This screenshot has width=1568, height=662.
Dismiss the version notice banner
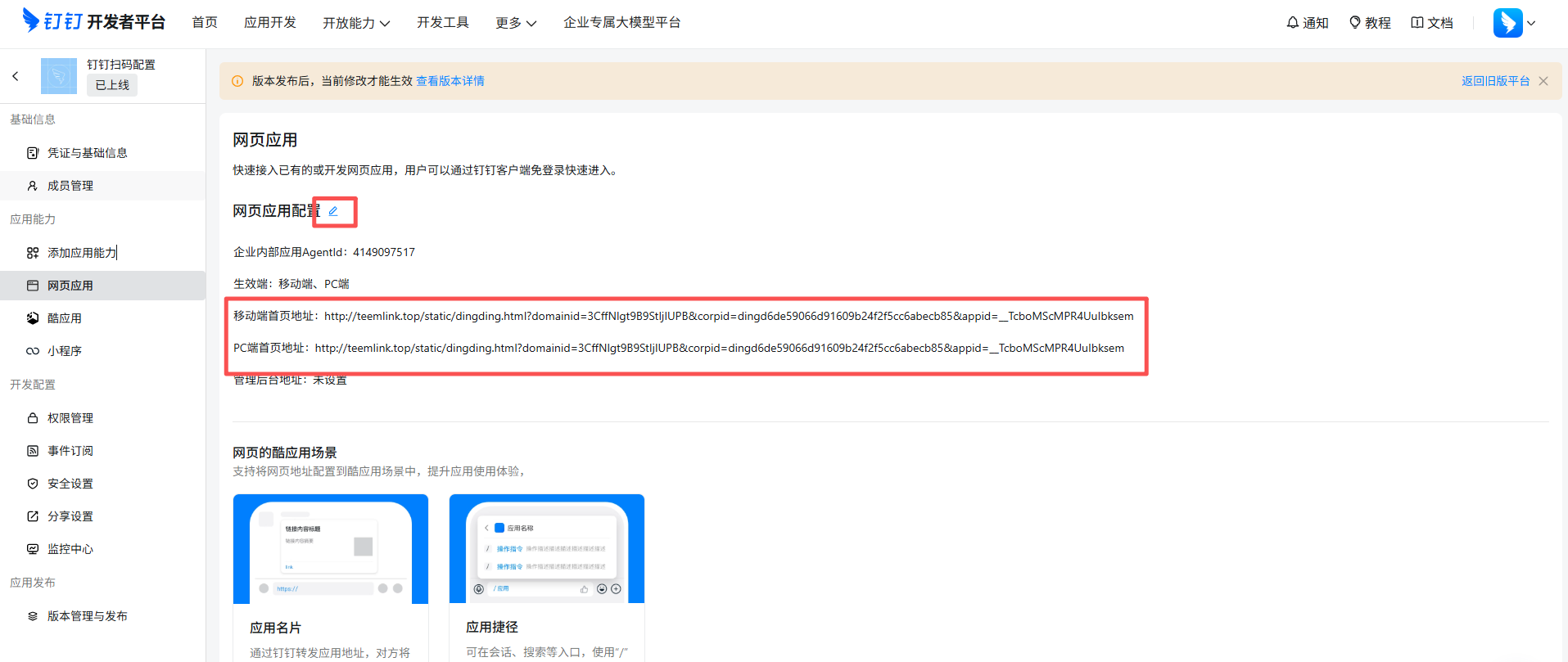click(1543, 81)
